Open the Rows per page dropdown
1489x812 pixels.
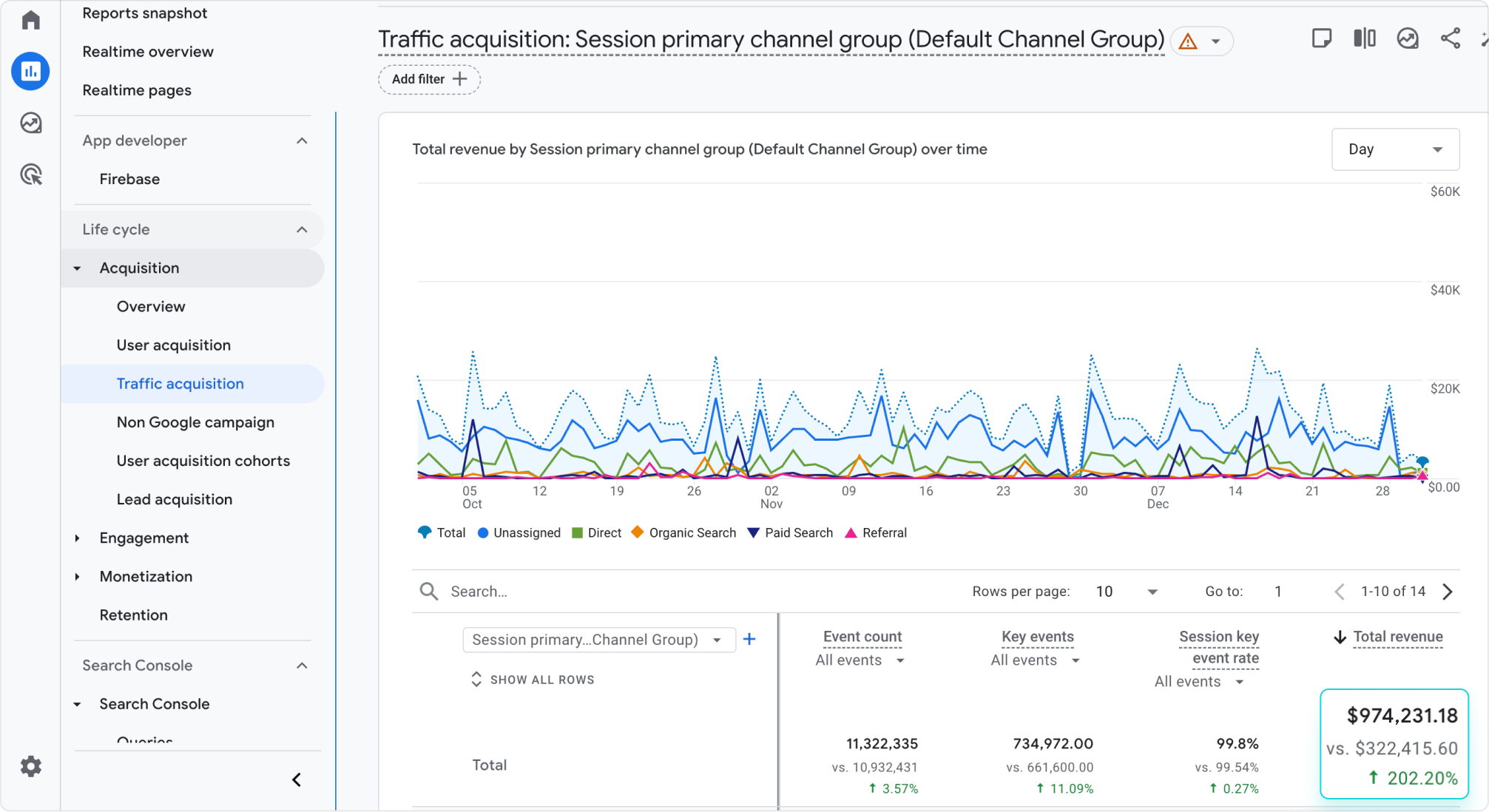[1126, 592]
